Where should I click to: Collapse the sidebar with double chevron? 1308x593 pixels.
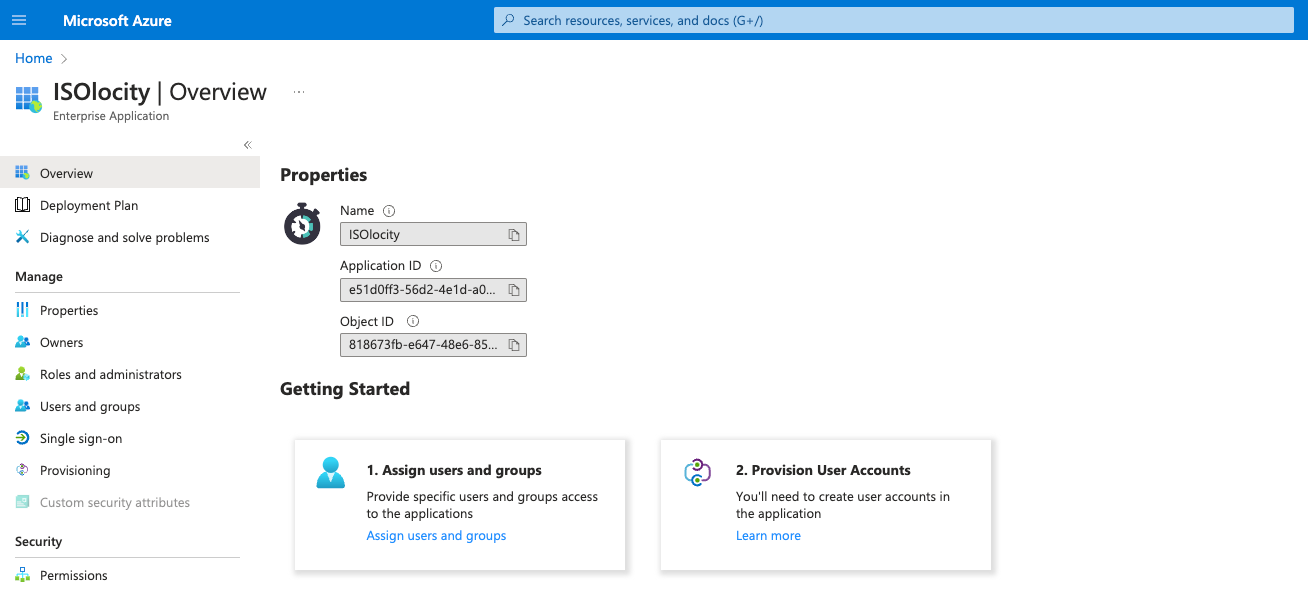tap(248, 145)
